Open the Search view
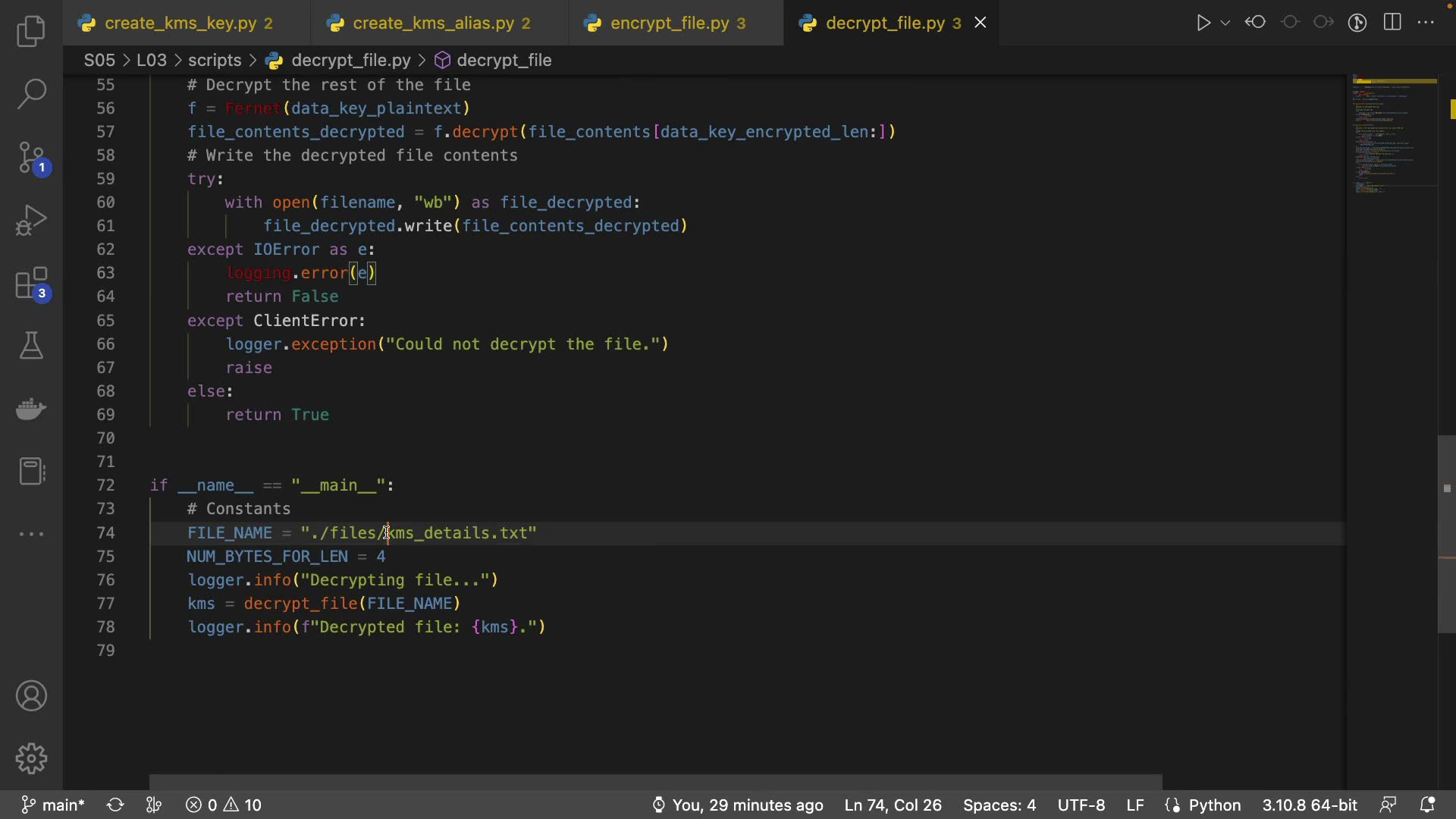1456x819 pixels. 31,94
